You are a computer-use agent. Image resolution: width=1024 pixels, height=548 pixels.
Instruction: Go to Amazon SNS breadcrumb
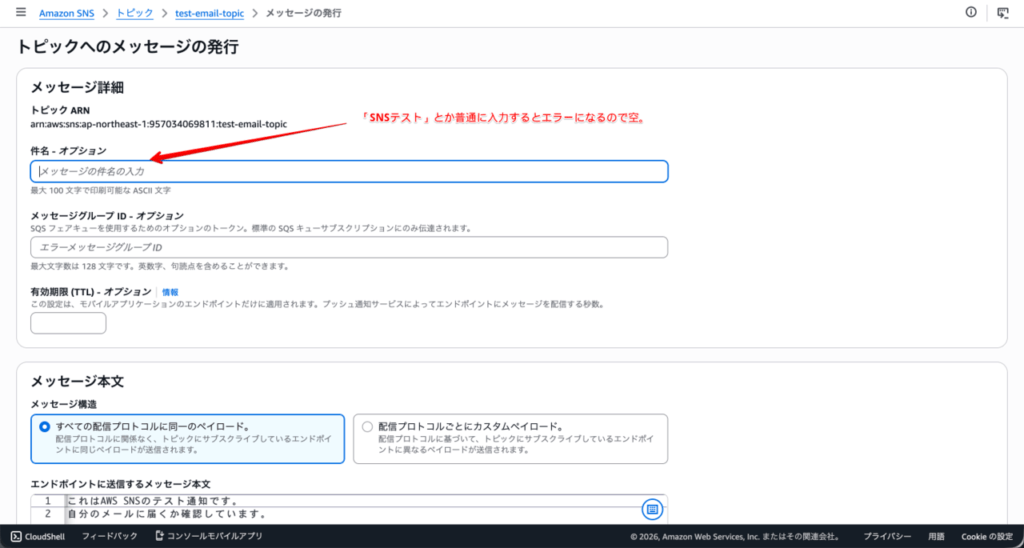[x=65, y=13]
